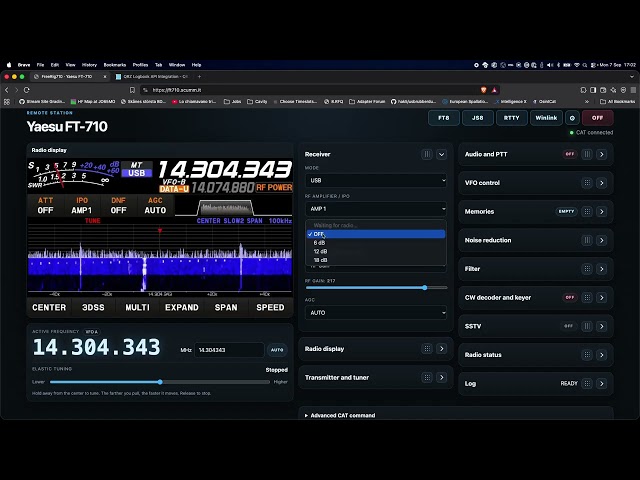Select OFF in attenuator list
640x480 pixels.
(x=376, y=234)
